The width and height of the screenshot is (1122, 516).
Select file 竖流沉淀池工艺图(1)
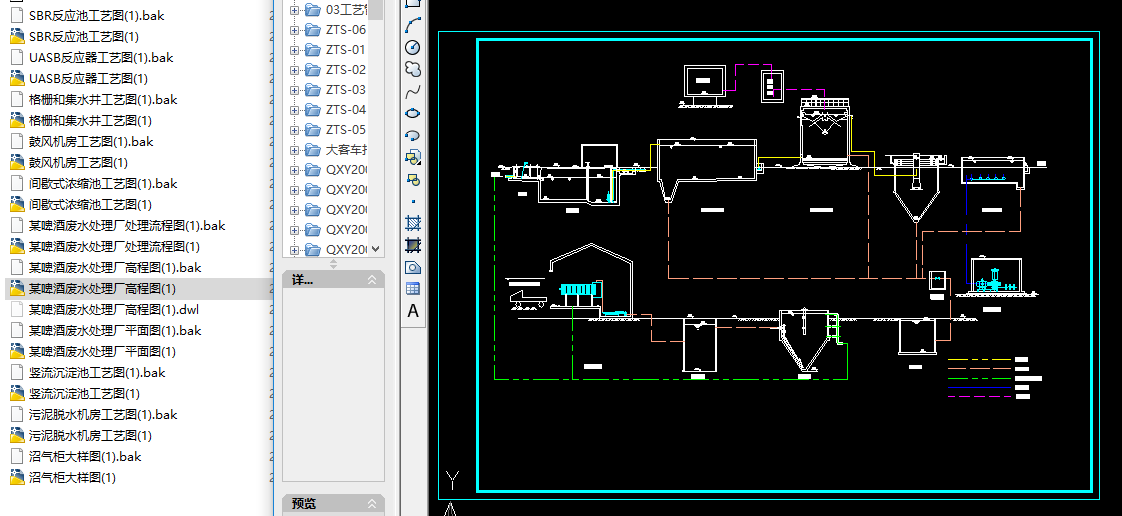coord(84,394)
